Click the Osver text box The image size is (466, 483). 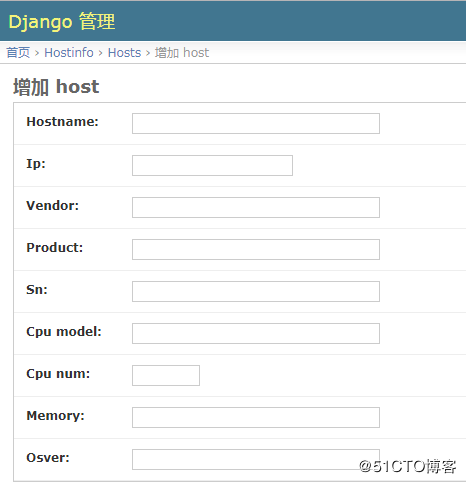coord(256,459)
